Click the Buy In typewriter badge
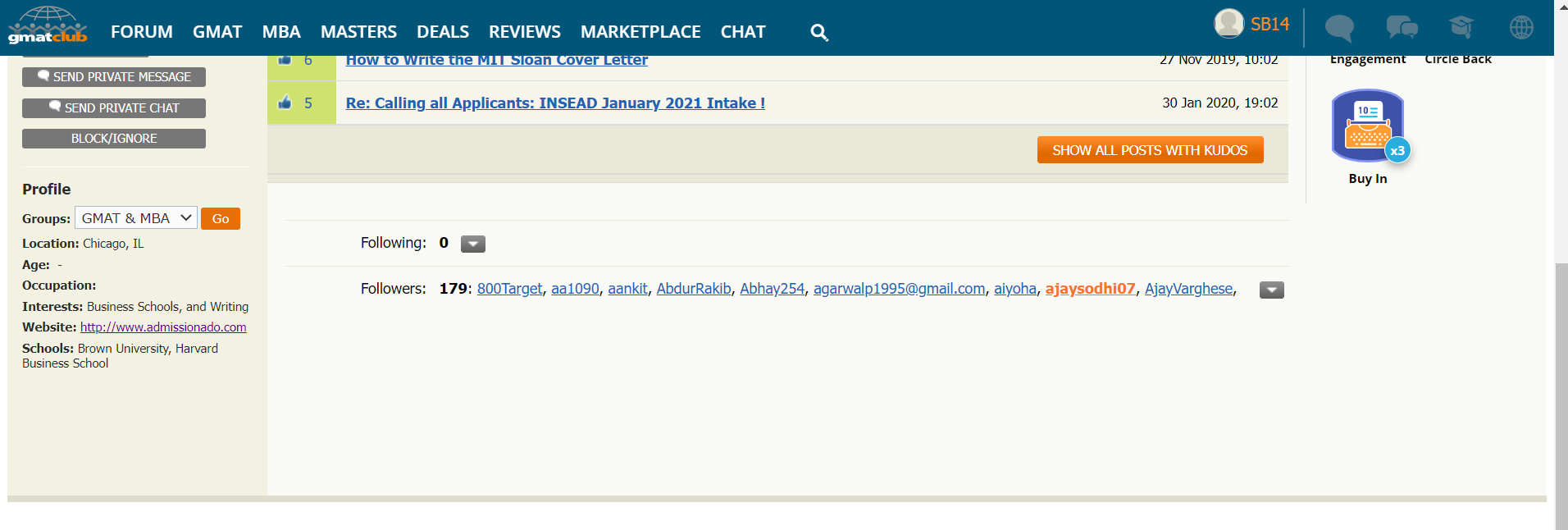The width and height of the screenshot is (1568, 530). 1369,126
